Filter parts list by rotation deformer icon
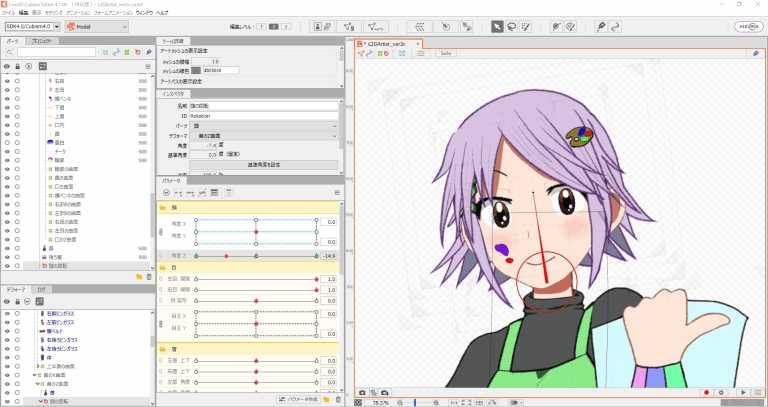The width and height of the screenshot is (768, 407). (x=138, y=52)
